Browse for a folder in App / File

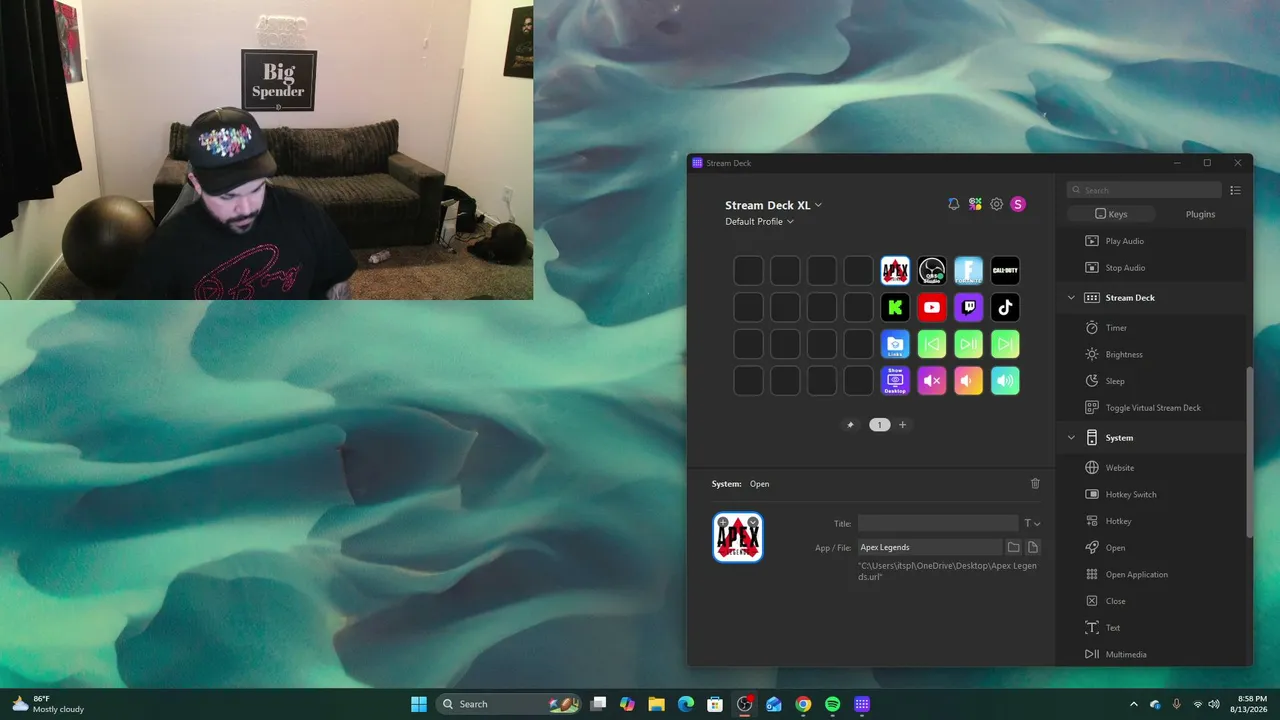pos(1013,547)
